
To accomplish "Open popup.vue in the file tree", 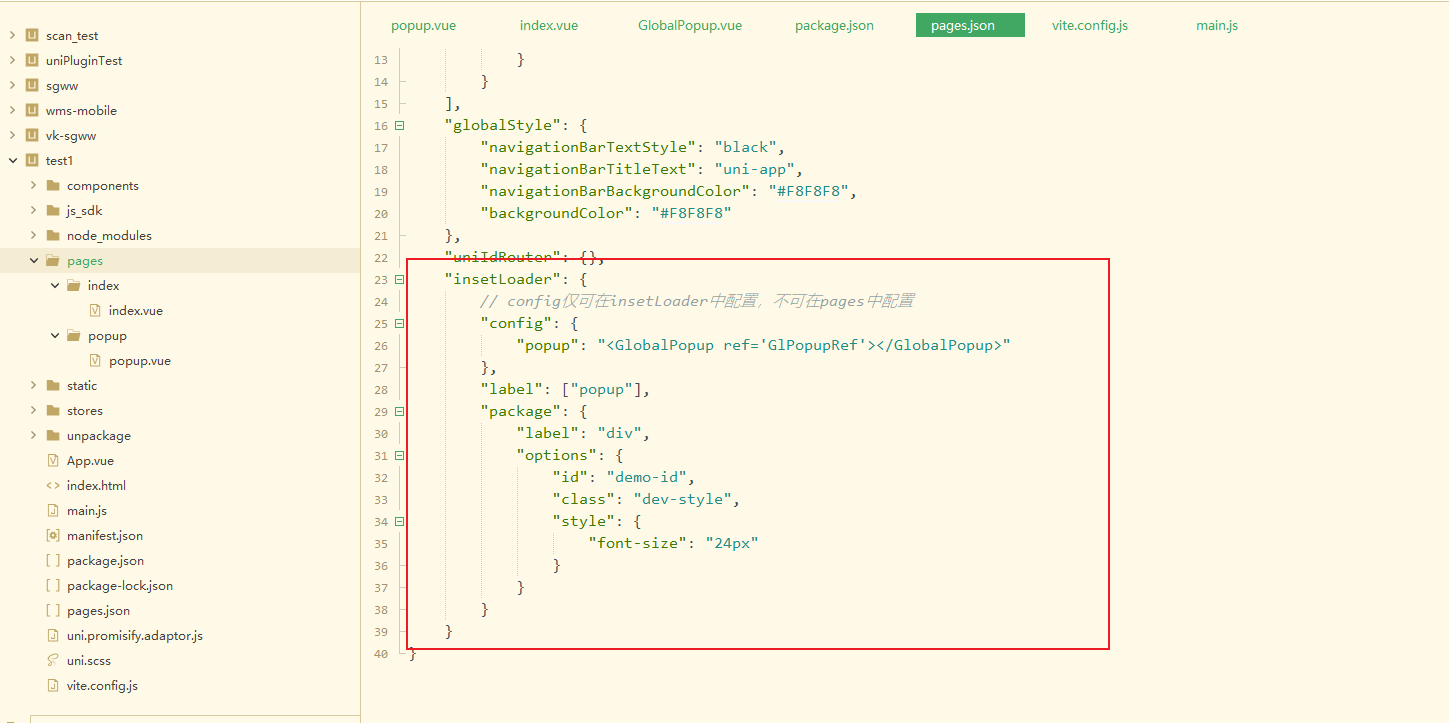I will [x=139, y=361].
